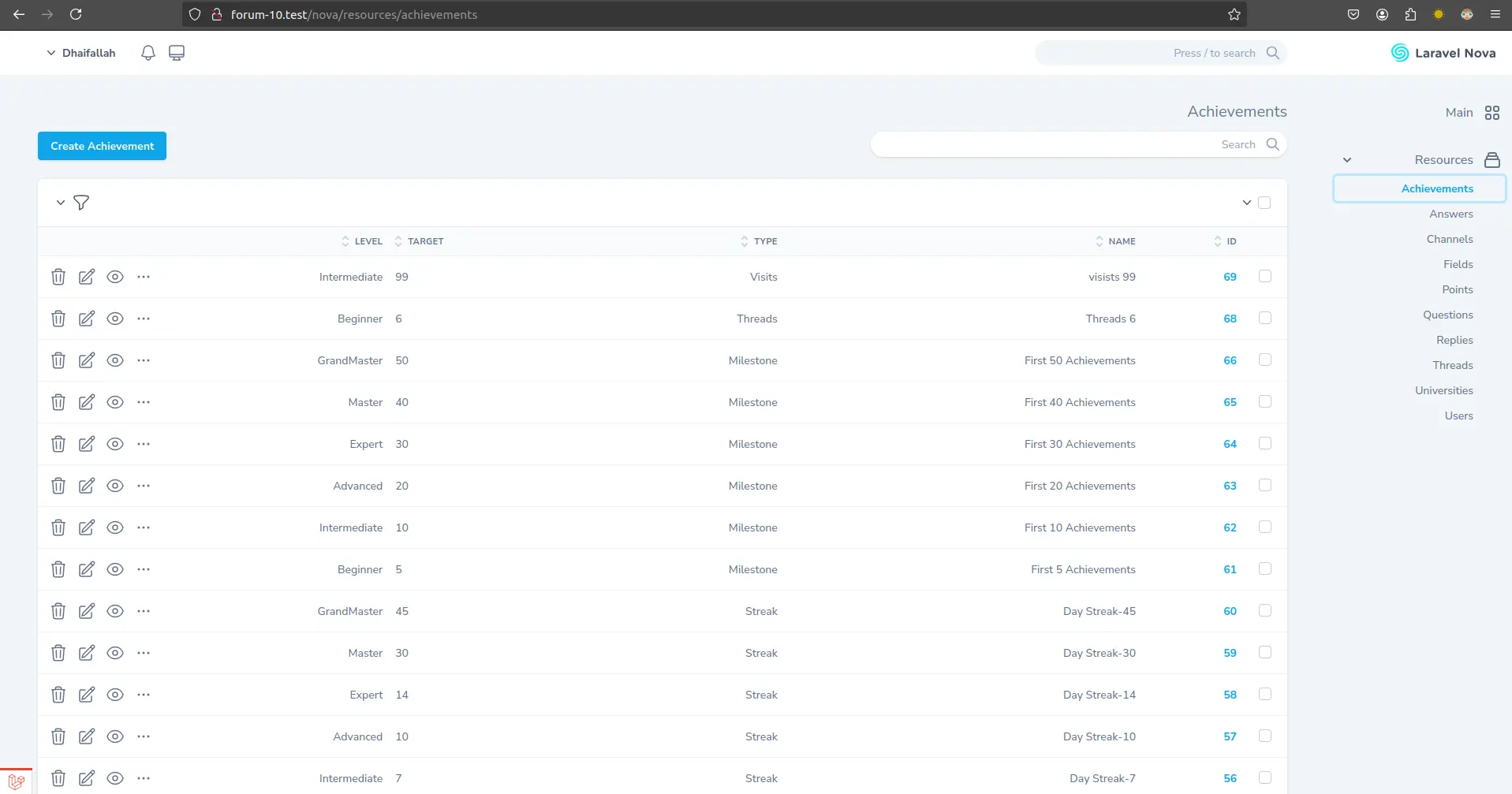
Task: Click the Create Achievement button
Action: [102, 146]
